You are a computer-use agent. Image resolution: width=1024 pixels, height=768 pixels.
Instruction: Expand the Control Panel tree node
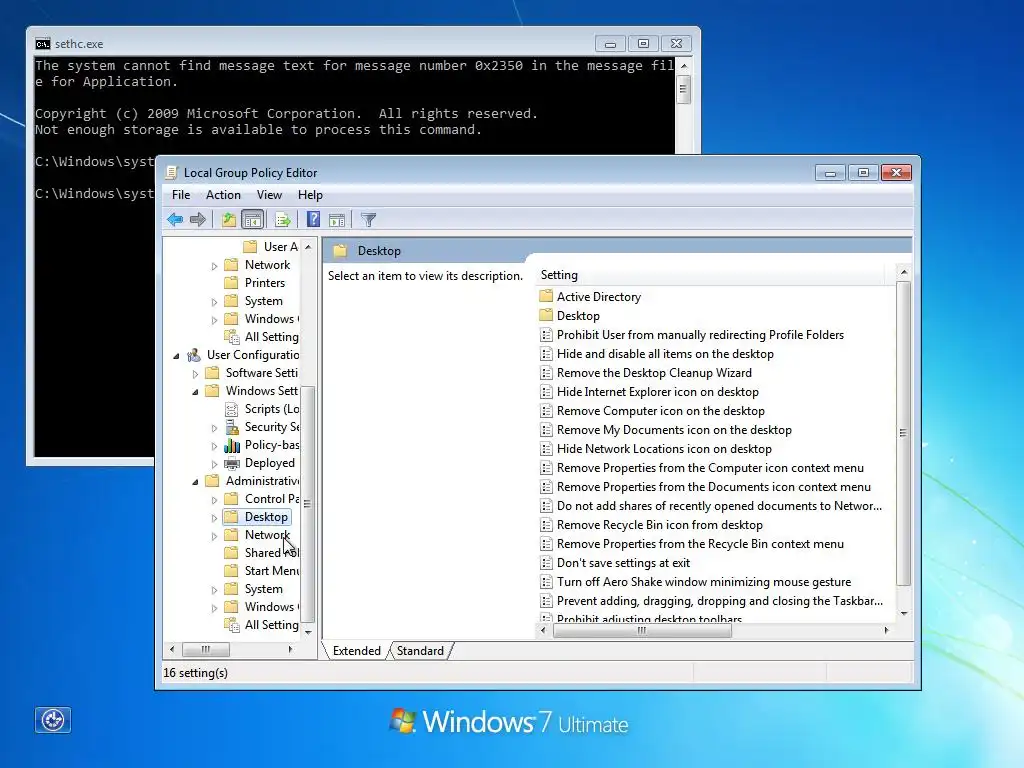pyautogui.click(x=214, y=500)
